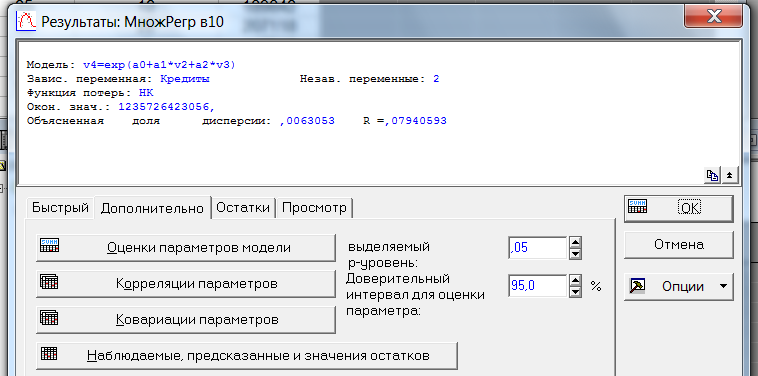Click Ковариации параметров button
The width and height of the screenshot is (758, 376).
pos(186,320)
